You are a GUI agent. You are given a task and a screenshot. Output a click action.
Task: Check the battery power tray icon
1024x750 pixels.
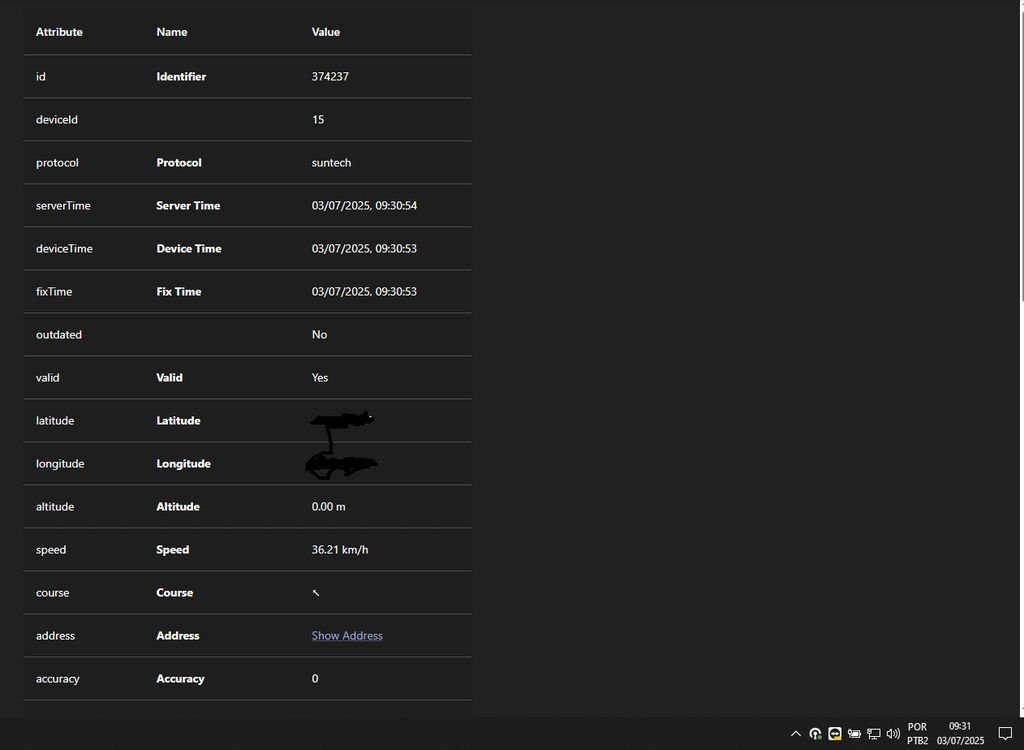pyautogui.click(x=854, y=734)
